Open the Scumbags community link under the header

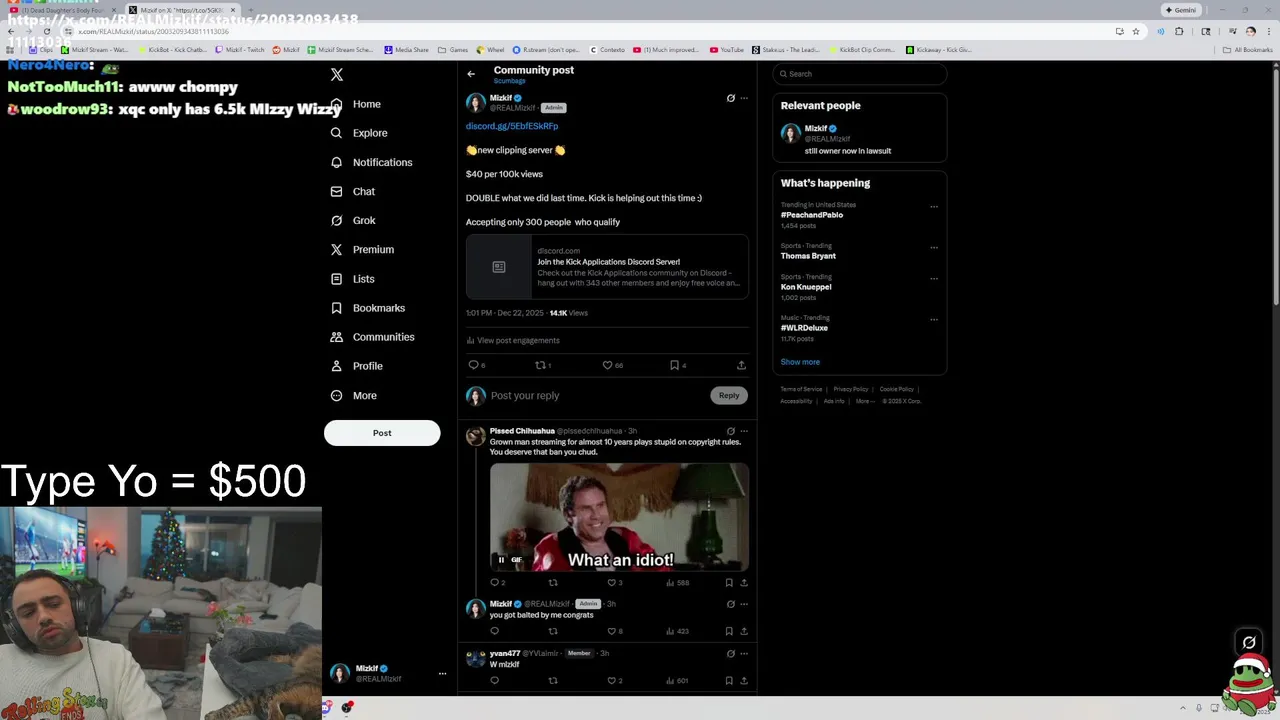tap(509, 81)
